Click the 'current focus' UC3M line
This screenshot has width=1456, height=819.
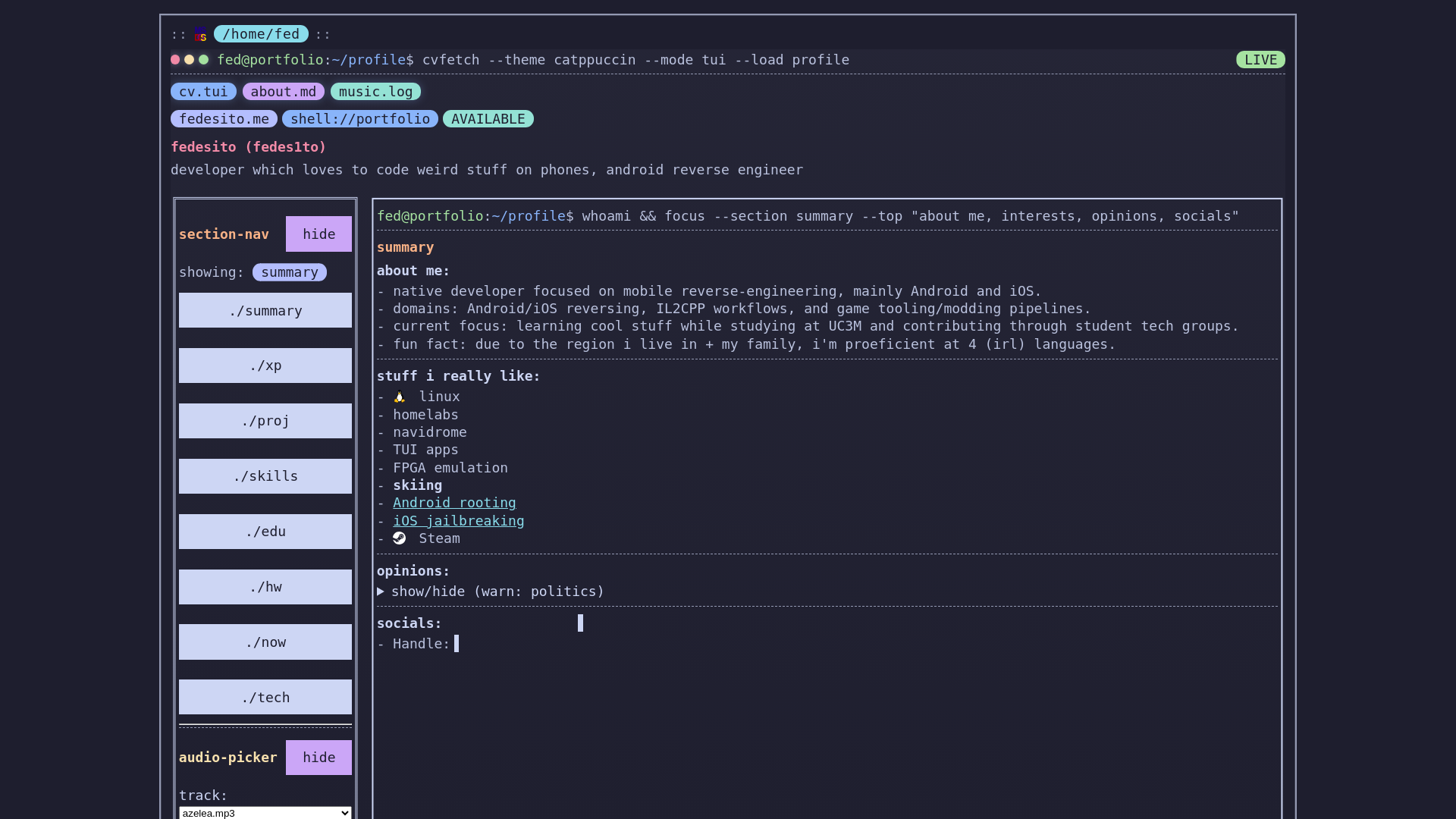point(808,326)
